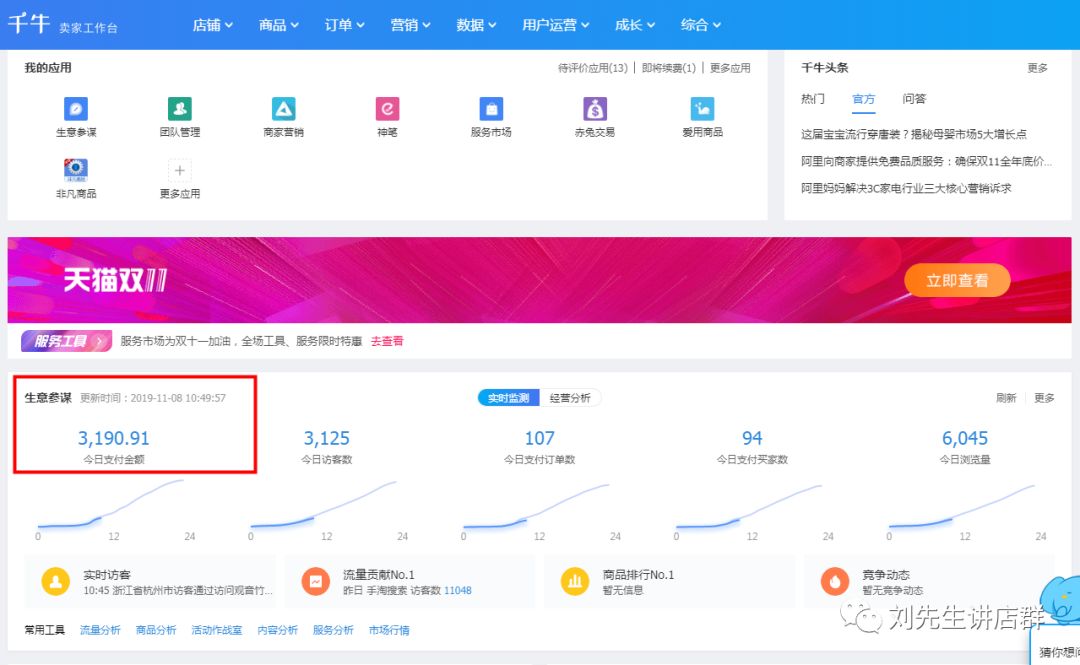1080x665 pixels.
Task: Open 市场行情 tool link
Action: tap(389, 630)
